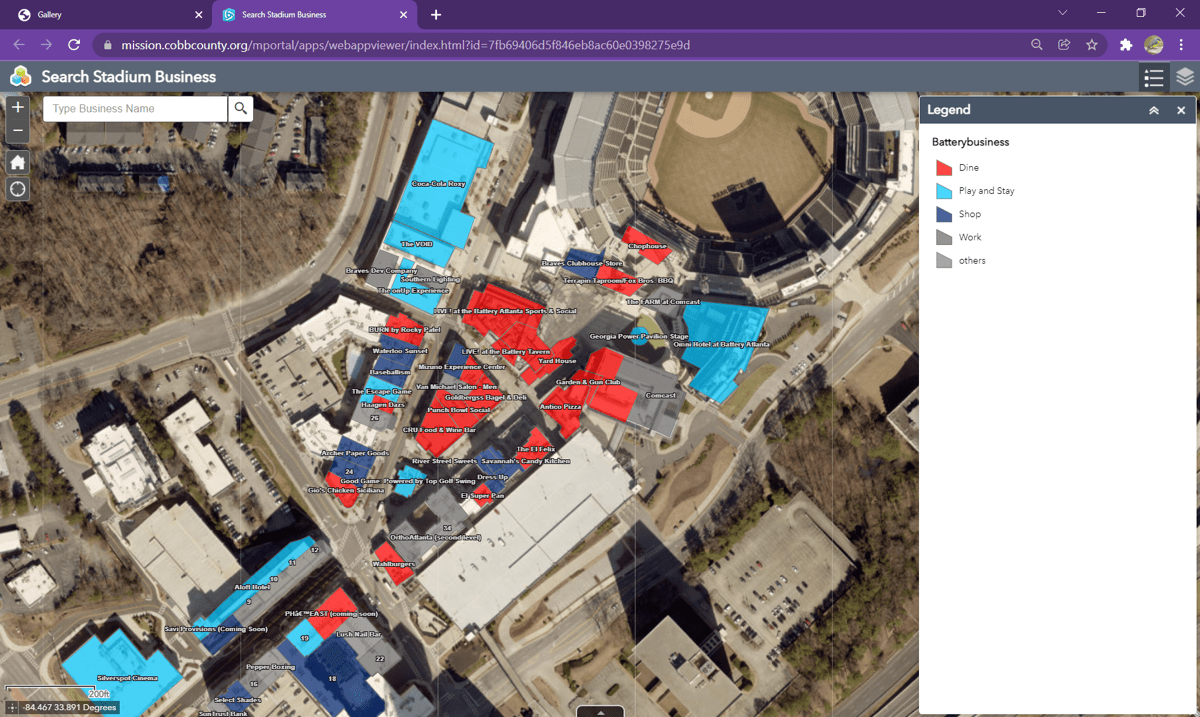Open the Chrome three-dot menu
The image size is (1200, 717).
(1181, 45)
